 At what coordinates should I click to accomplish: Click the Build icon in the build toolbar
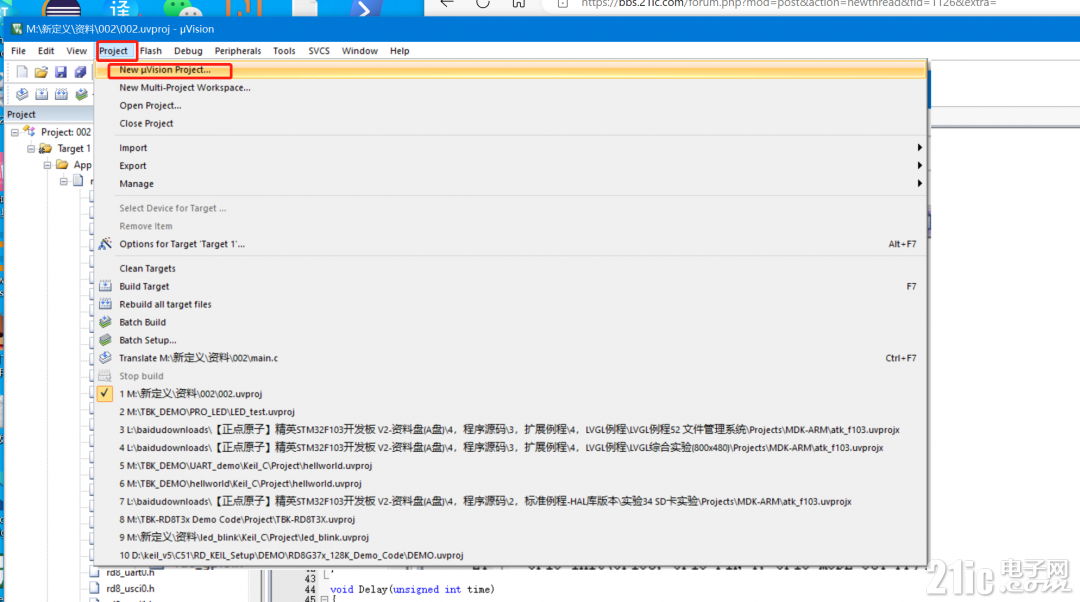coord(42,94)
